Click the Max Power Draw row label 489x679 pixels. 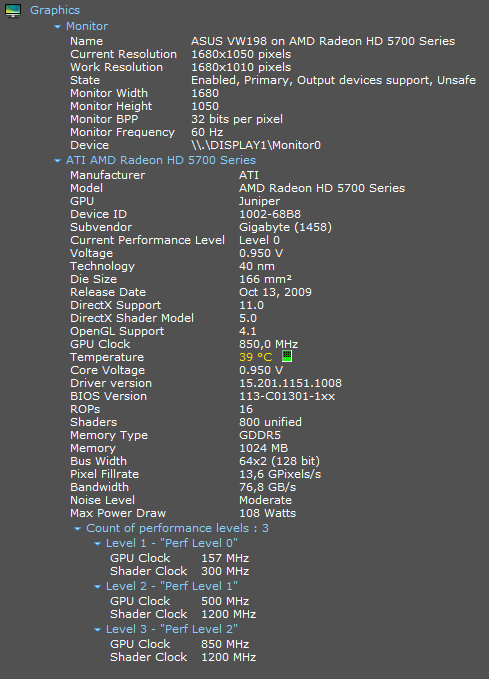(118, 513)
